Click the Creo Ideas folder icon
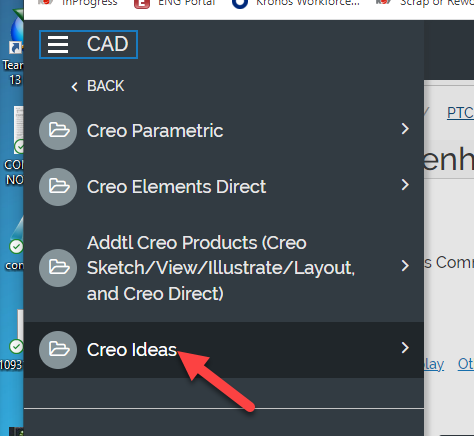474x436 pixels. tap(58, 350)
